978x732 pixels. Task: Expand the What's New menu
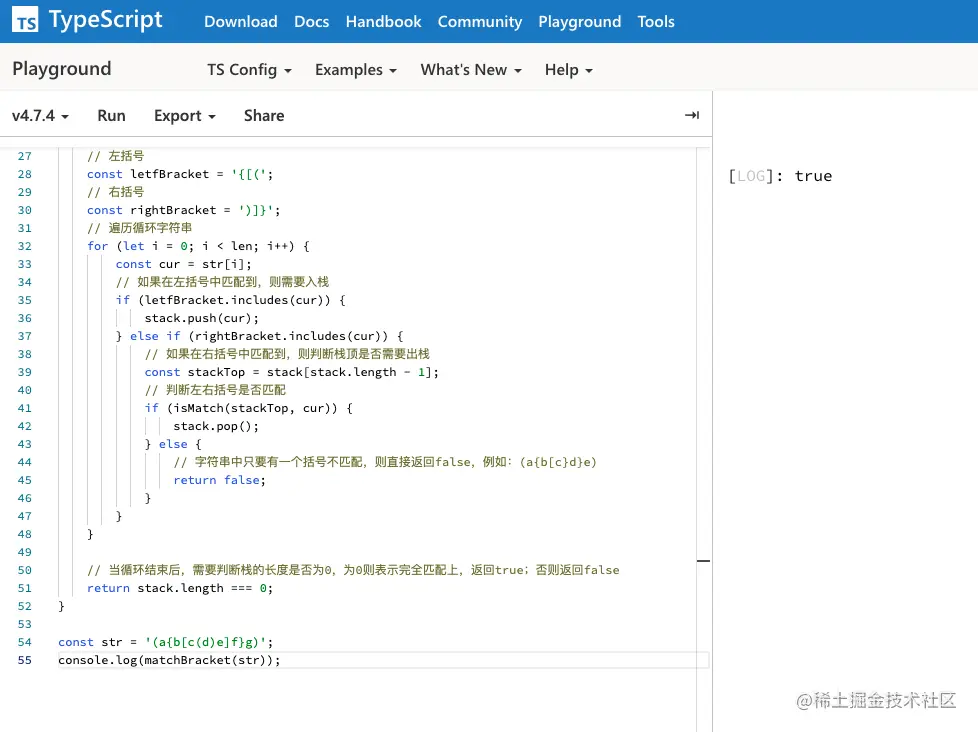point(471,70)
